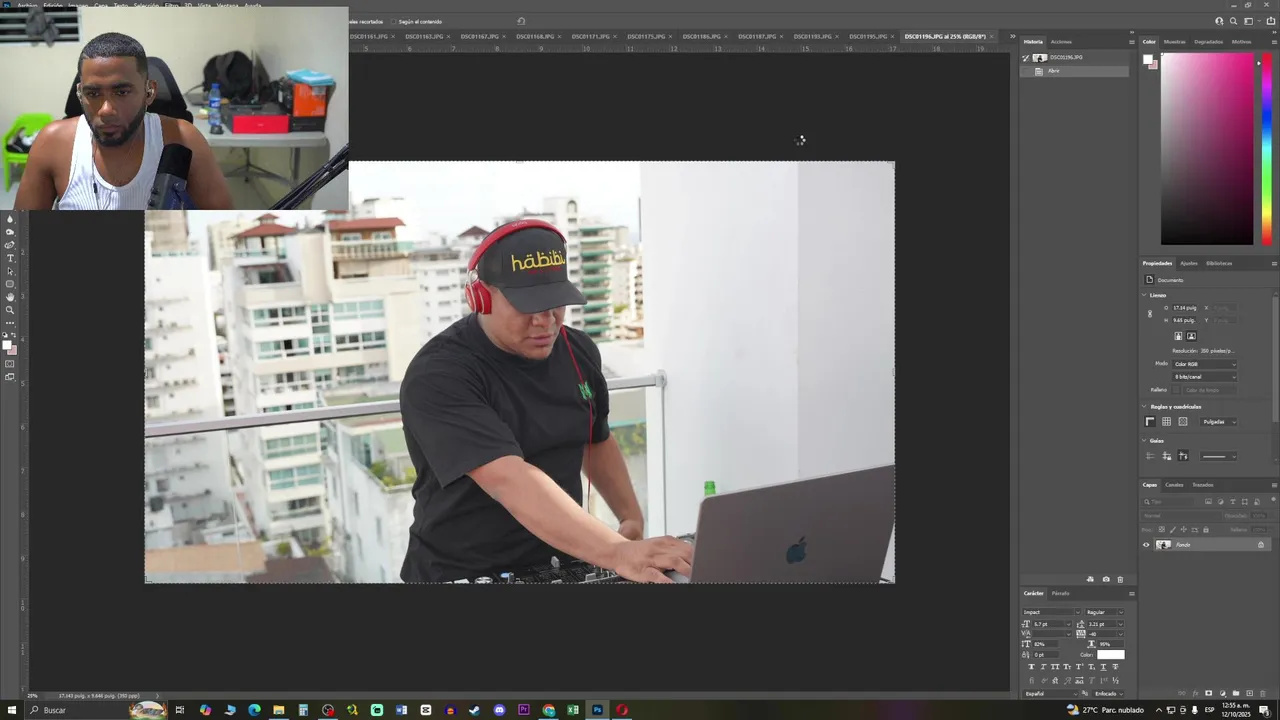
Task: Delete layer trash icon in Layers panel
Action: click(1263, 693)
